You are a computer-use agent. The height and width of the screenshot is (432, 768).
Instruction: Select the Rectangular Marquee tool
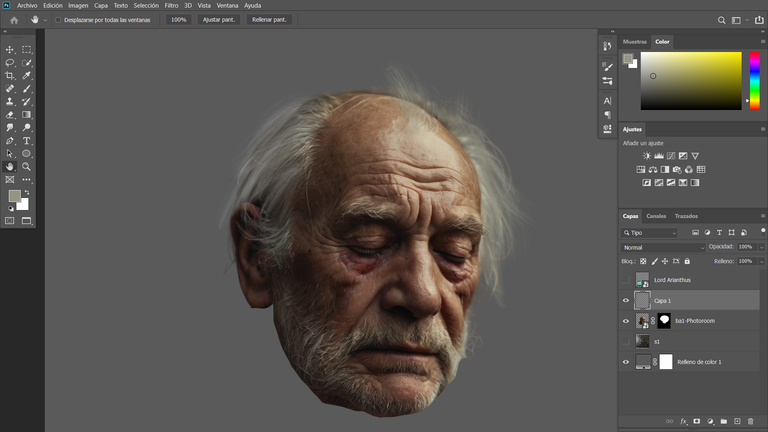click(26, 49)
